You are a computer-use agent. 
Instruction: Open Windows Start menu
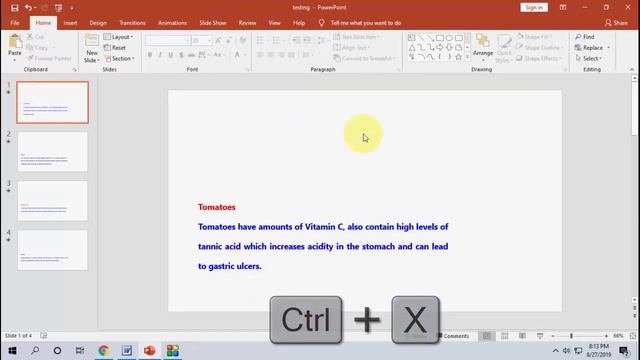coord(12,351)
